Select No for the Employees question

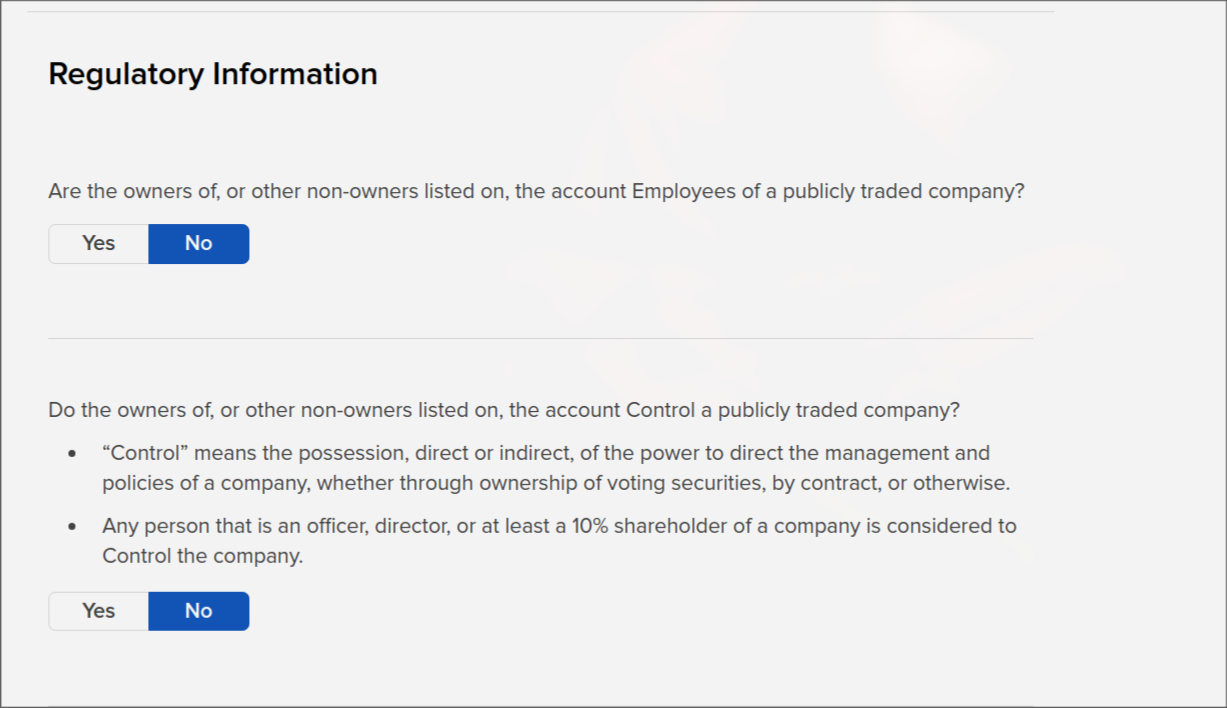coord(199,244)
